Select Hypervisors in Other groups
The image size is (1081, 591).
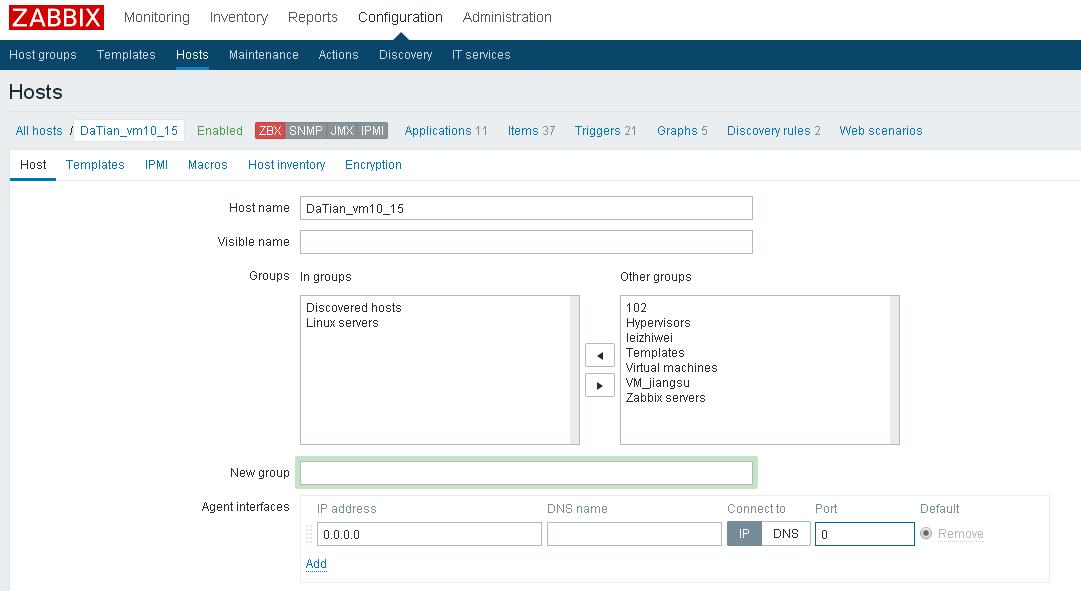point(658,323)
